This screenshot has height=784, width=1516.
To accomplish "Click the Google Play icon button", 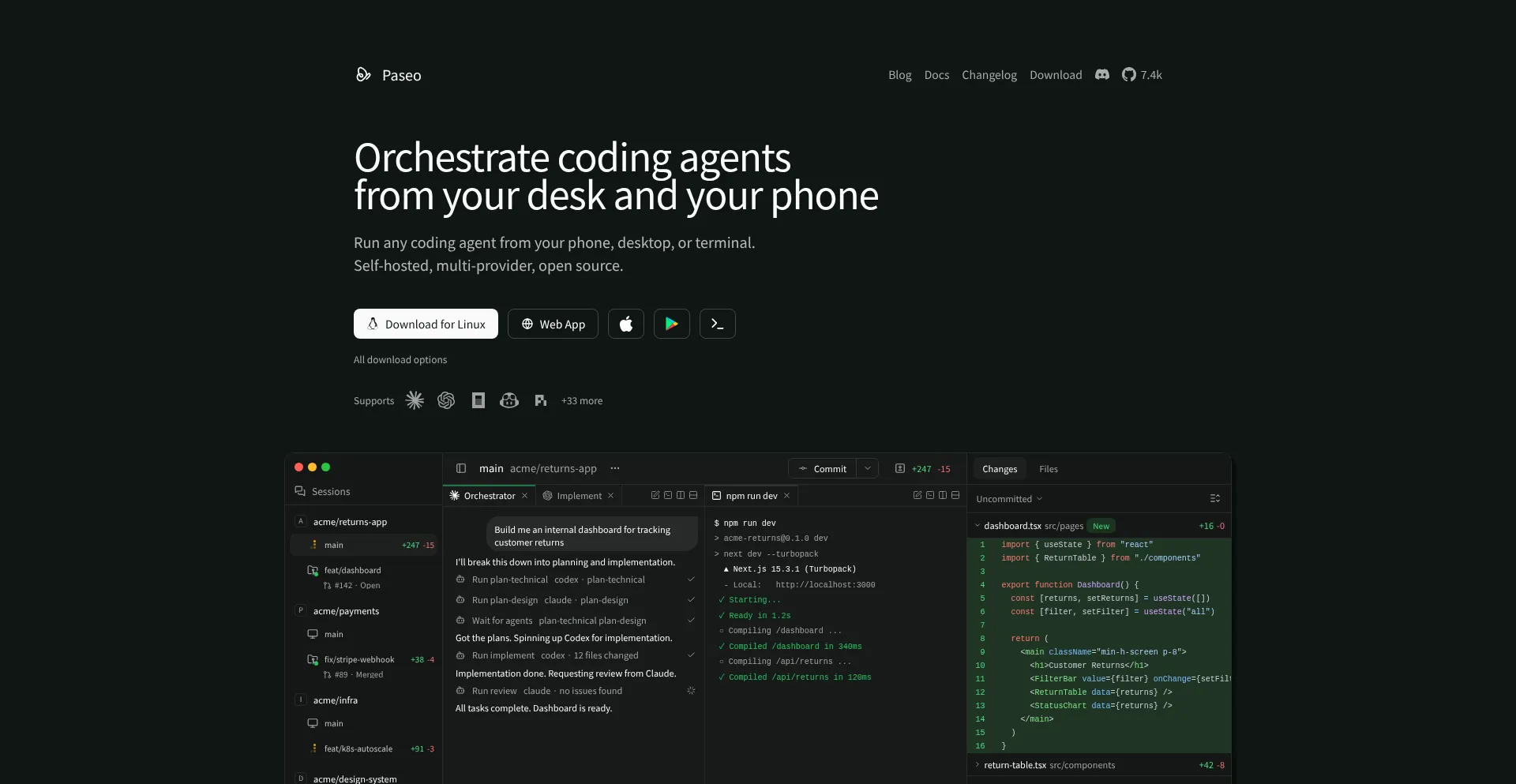I will (672, 324).
